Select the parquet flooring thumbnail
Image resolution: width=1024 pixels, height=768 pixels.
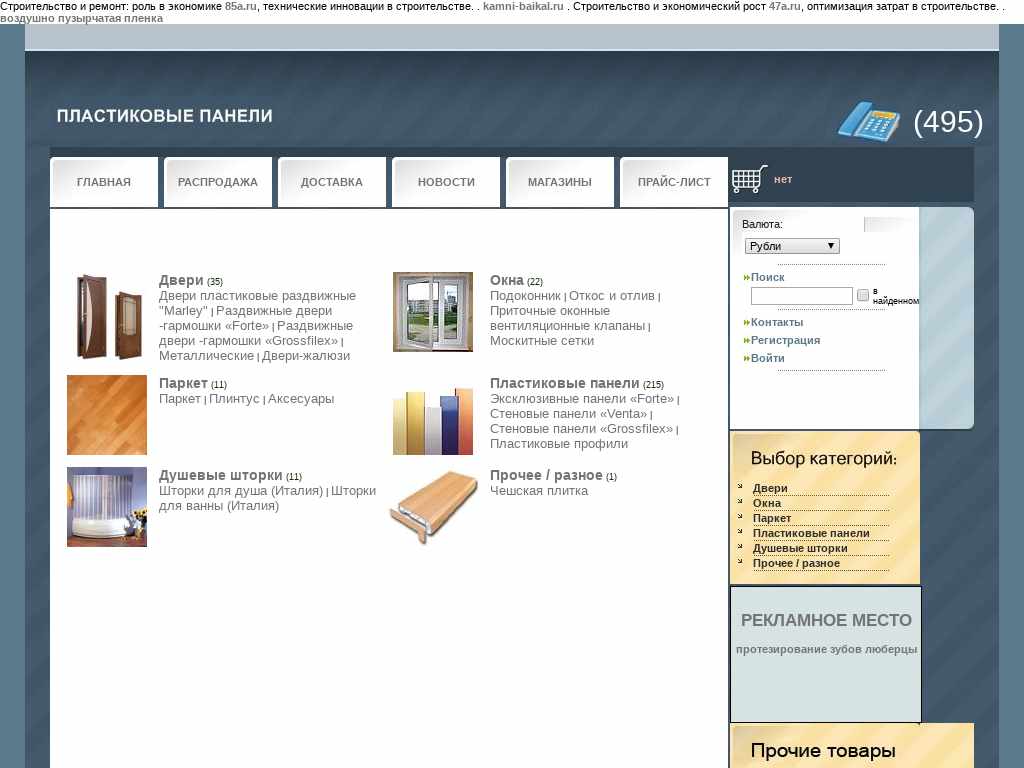(107, 415)
